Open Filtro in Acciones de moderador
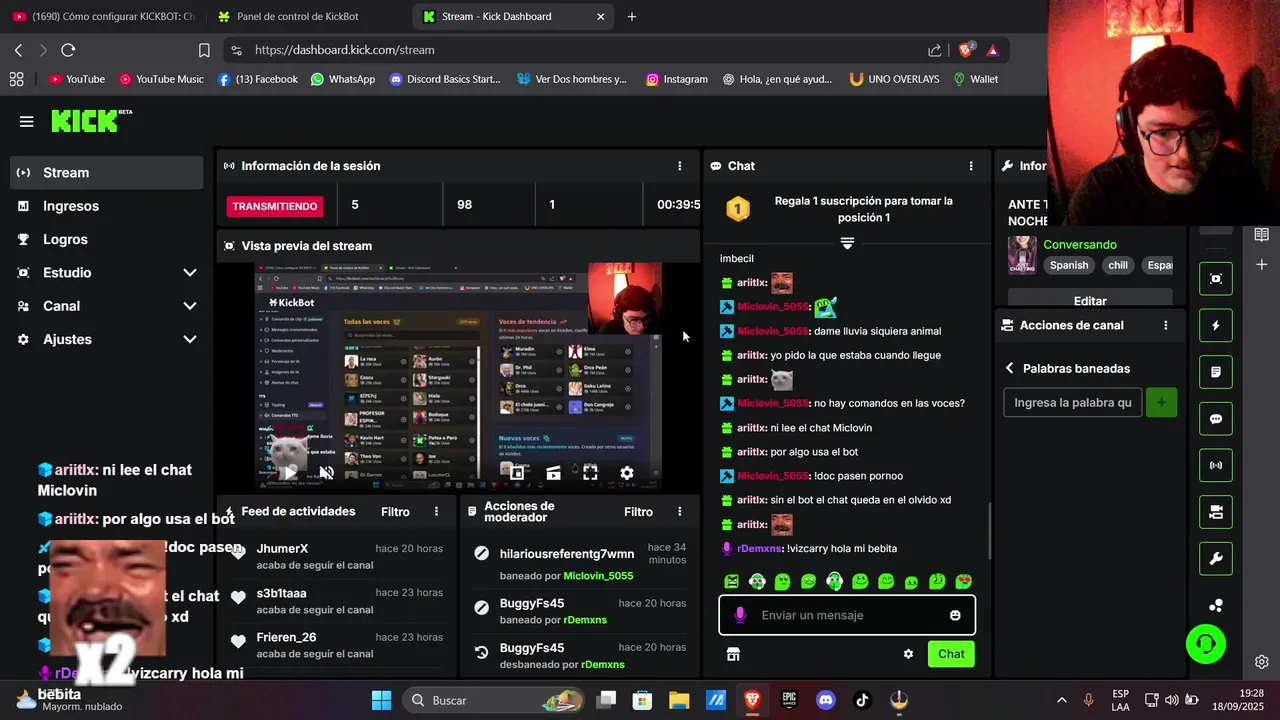The width and height of the screenshot is (1280, 720). (x=638, y=511)
